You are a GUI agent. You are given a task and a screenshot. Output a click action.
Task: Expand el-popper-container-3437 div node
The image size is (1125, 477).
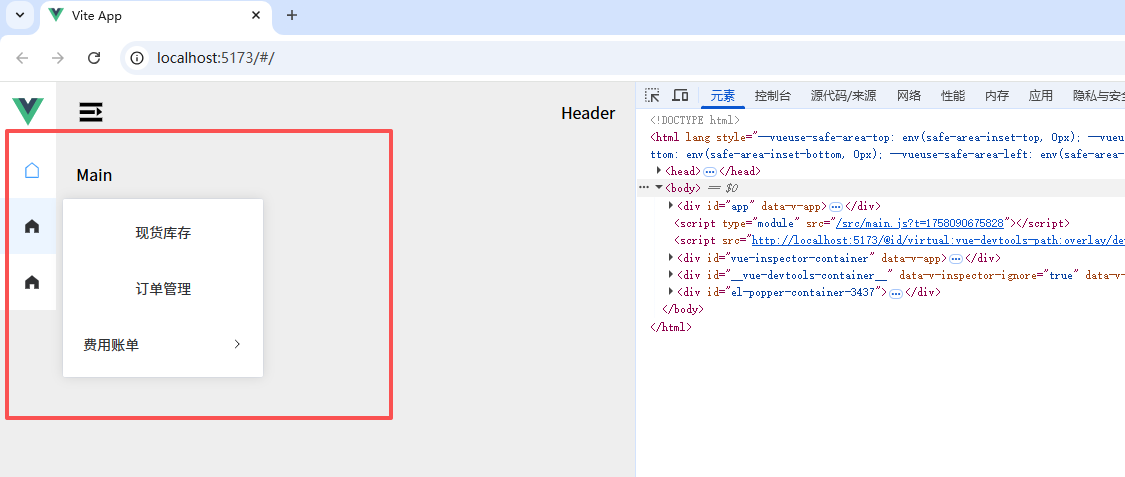[671, 292]
